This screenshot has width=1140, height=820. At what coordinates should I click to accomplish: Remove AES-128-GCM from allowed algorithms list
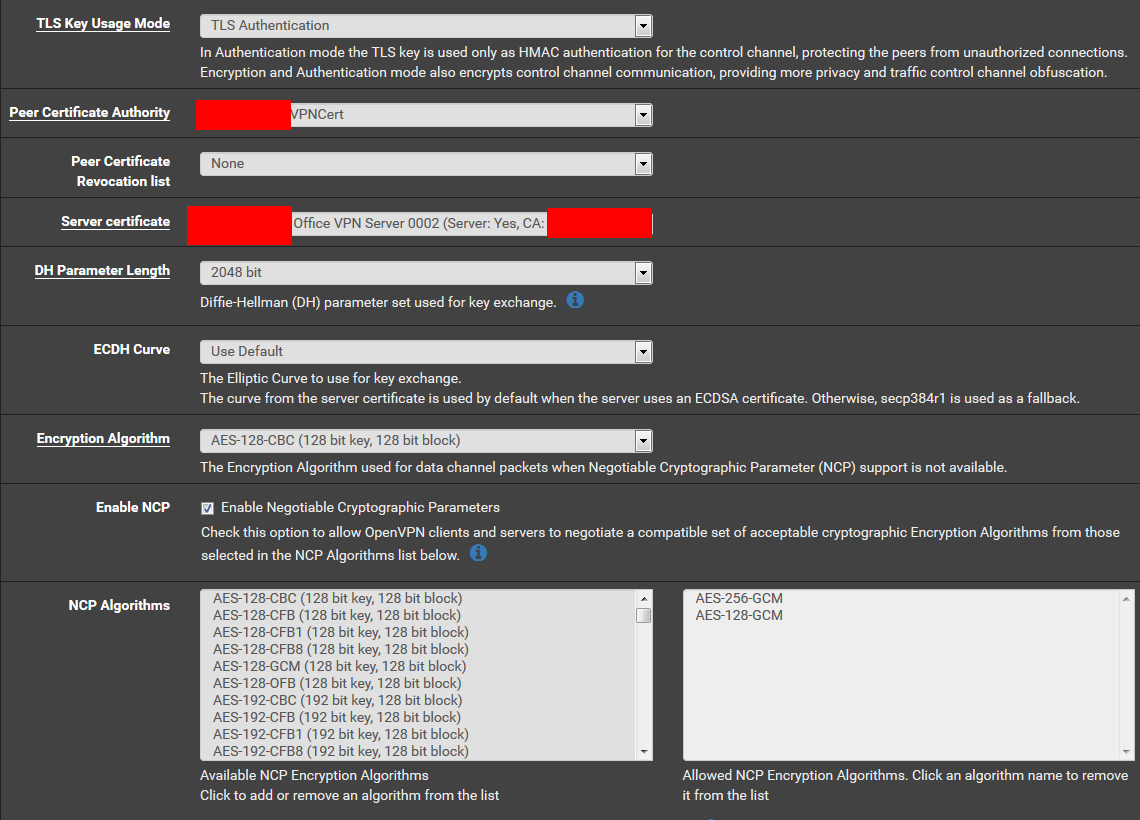point(739,615)
